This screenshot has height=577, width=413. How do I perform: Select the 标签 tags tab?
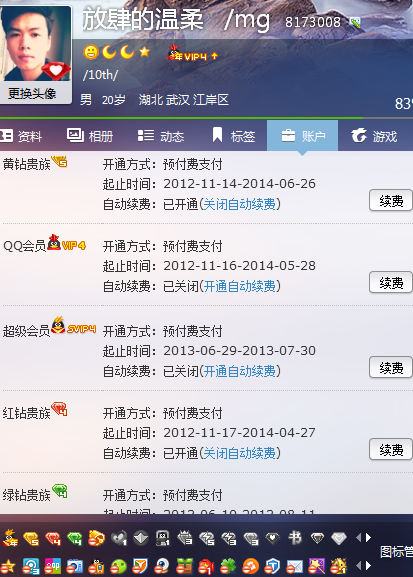click(x=233, y=136)
